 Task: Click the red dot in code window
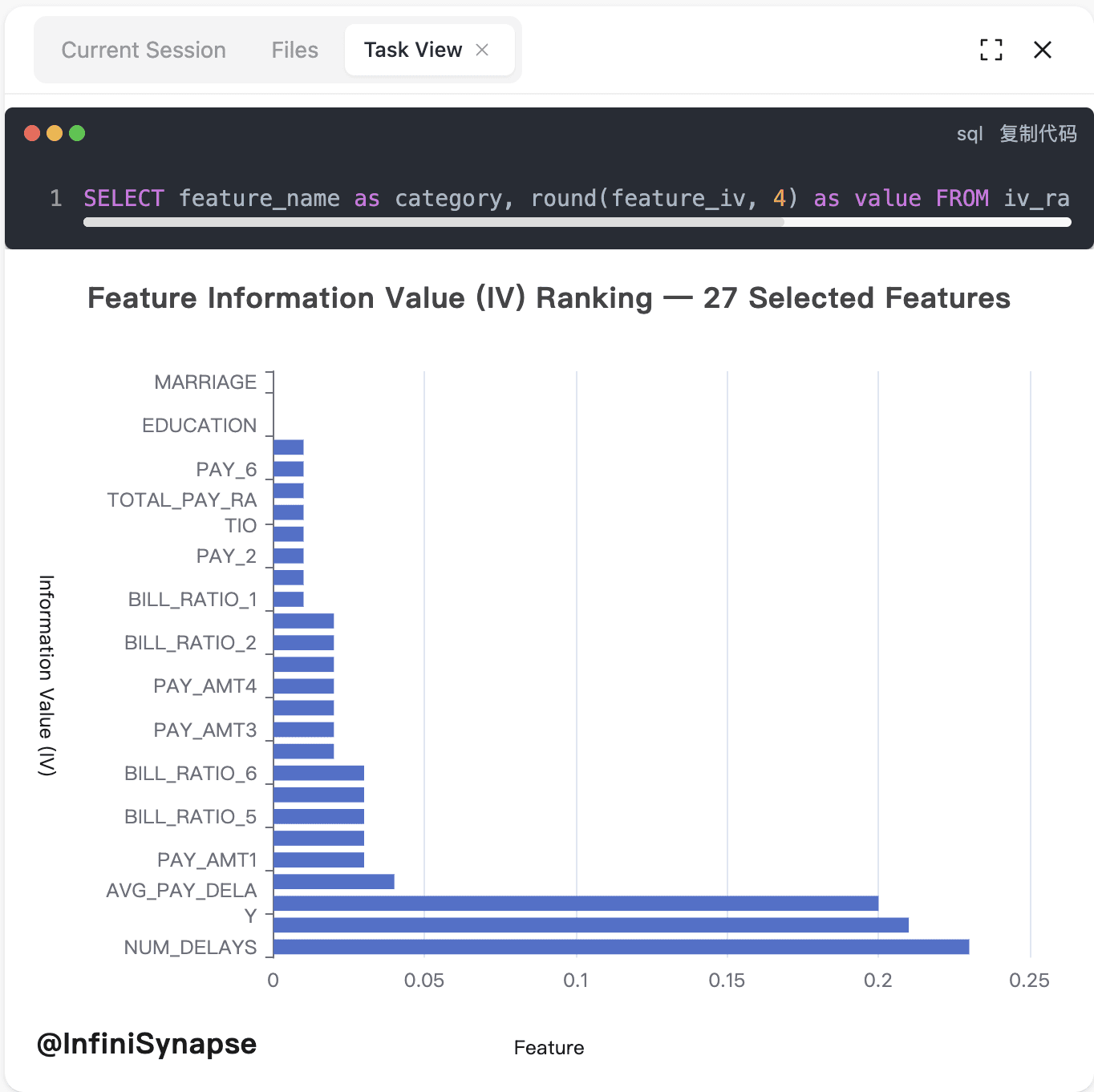(x=32, y=133)
